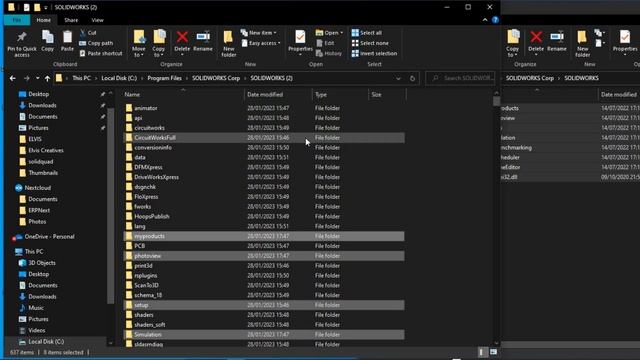
Task: Click Select none
Action: [370, 43]
